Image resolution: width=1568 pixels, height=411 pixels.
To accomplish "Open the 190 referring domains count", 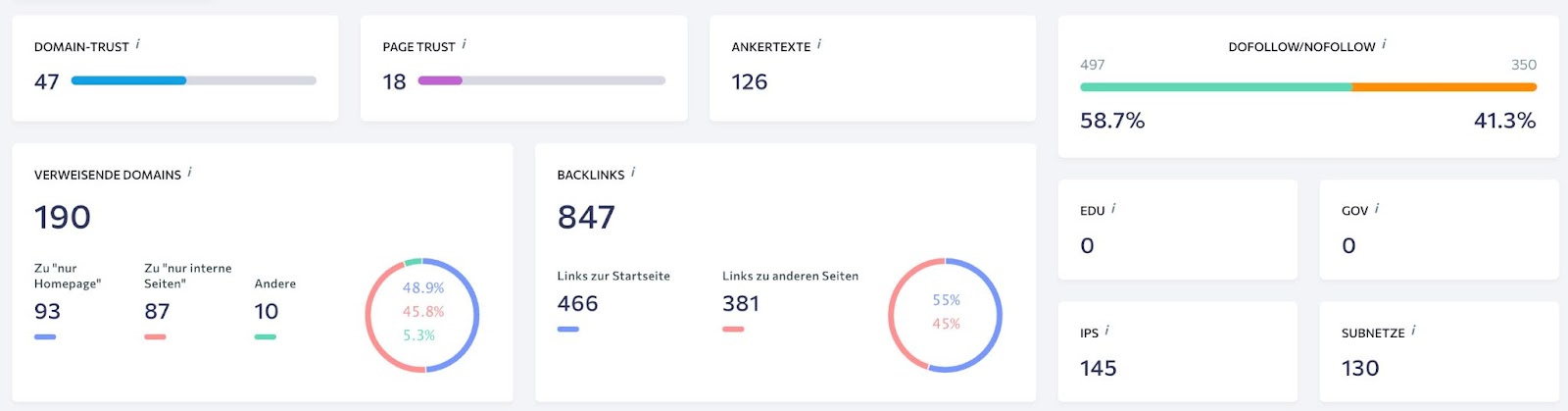I will [63, 217].
